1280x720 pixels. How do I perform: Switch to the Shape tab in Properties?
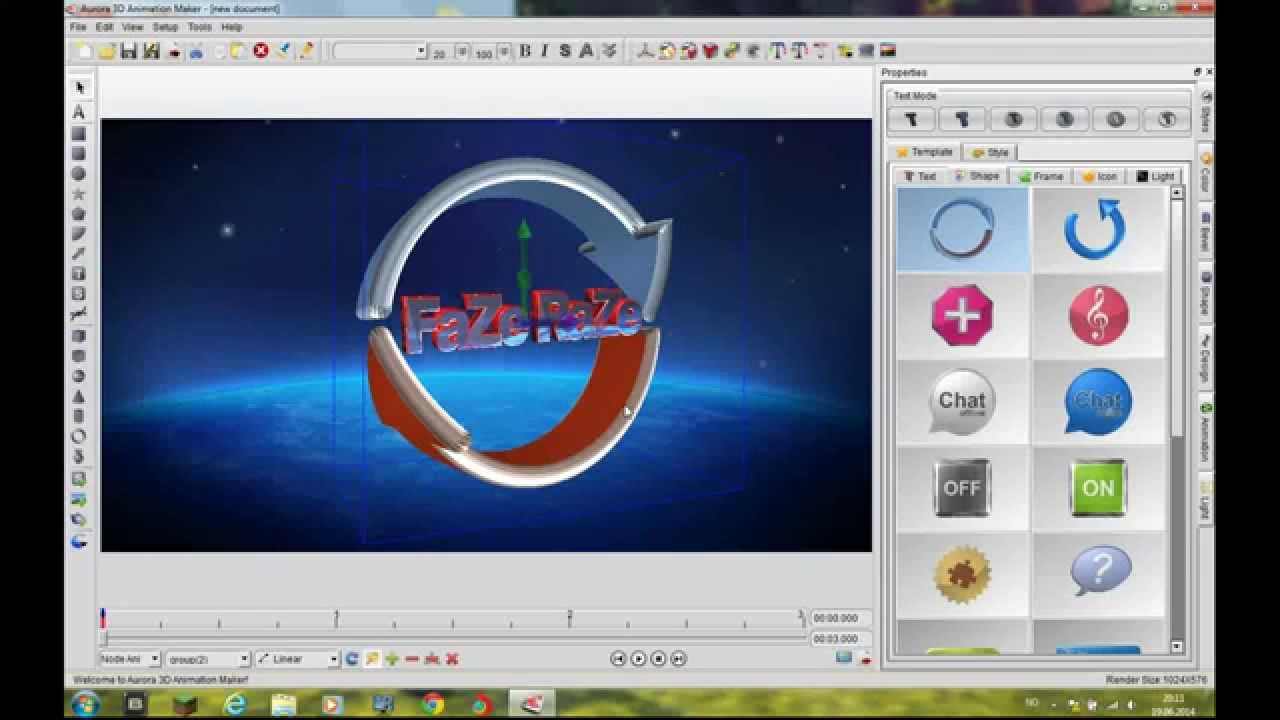click(978, 176)
